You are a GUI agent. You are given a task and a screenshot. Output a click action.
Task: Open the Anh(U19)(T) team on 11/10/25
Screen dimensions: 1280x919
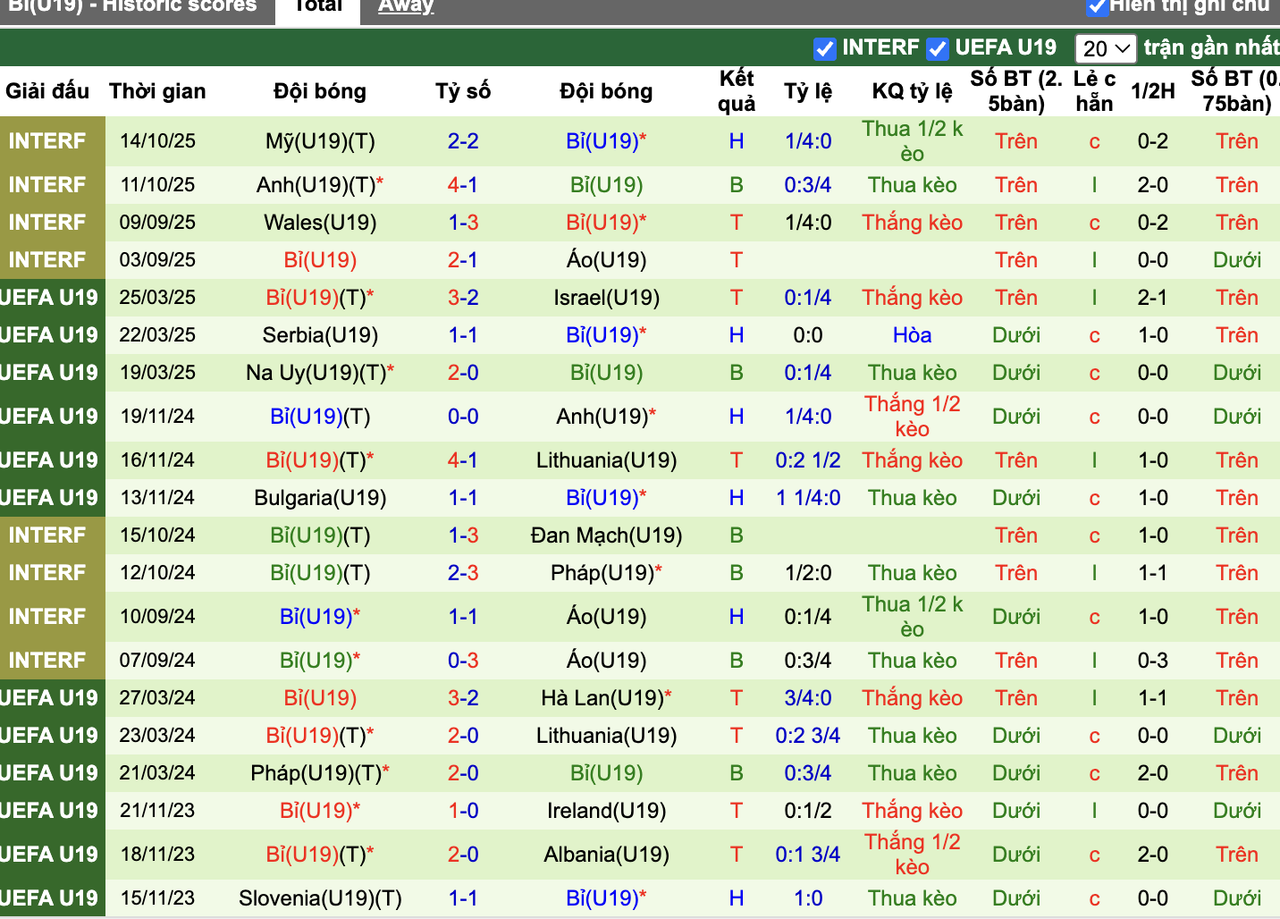click(x=320, y=185)
